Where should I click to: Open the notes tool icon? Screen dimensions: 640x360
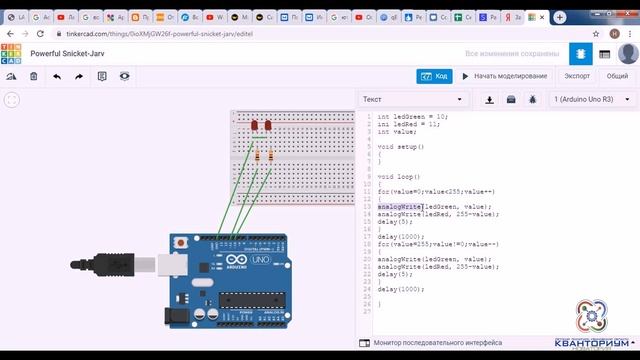coord(102,76)
